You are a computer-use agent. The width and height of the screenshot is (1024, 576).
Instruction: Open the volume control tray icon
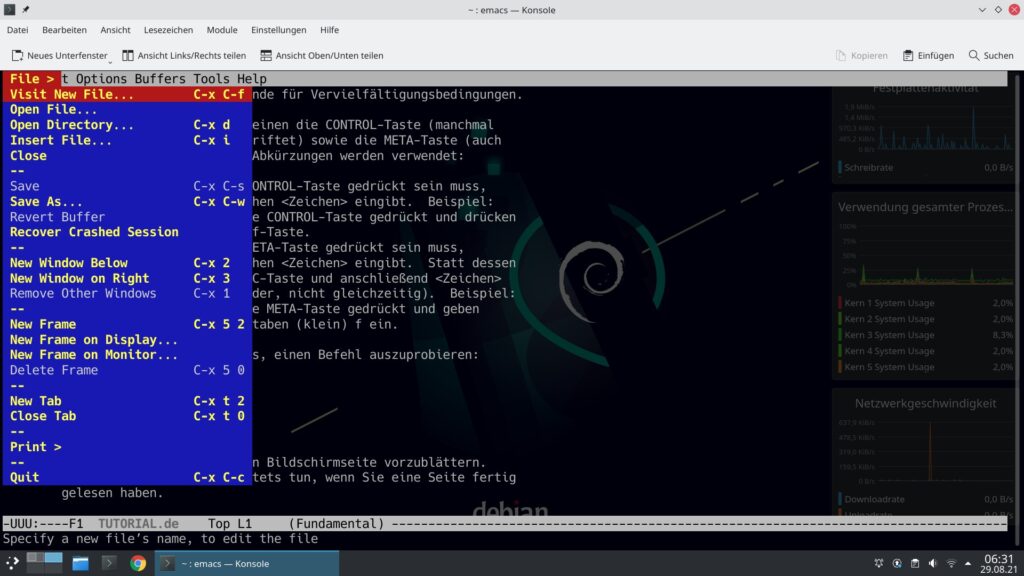pyautogui.click(x=933, y=563)
